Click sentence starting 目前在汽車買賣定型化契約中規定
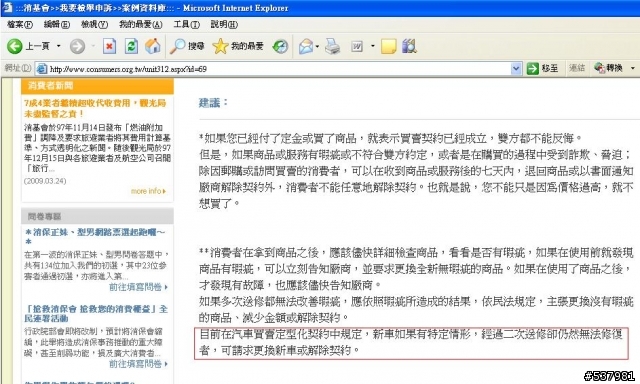This screenshot has height=384, width=640. 411,342
